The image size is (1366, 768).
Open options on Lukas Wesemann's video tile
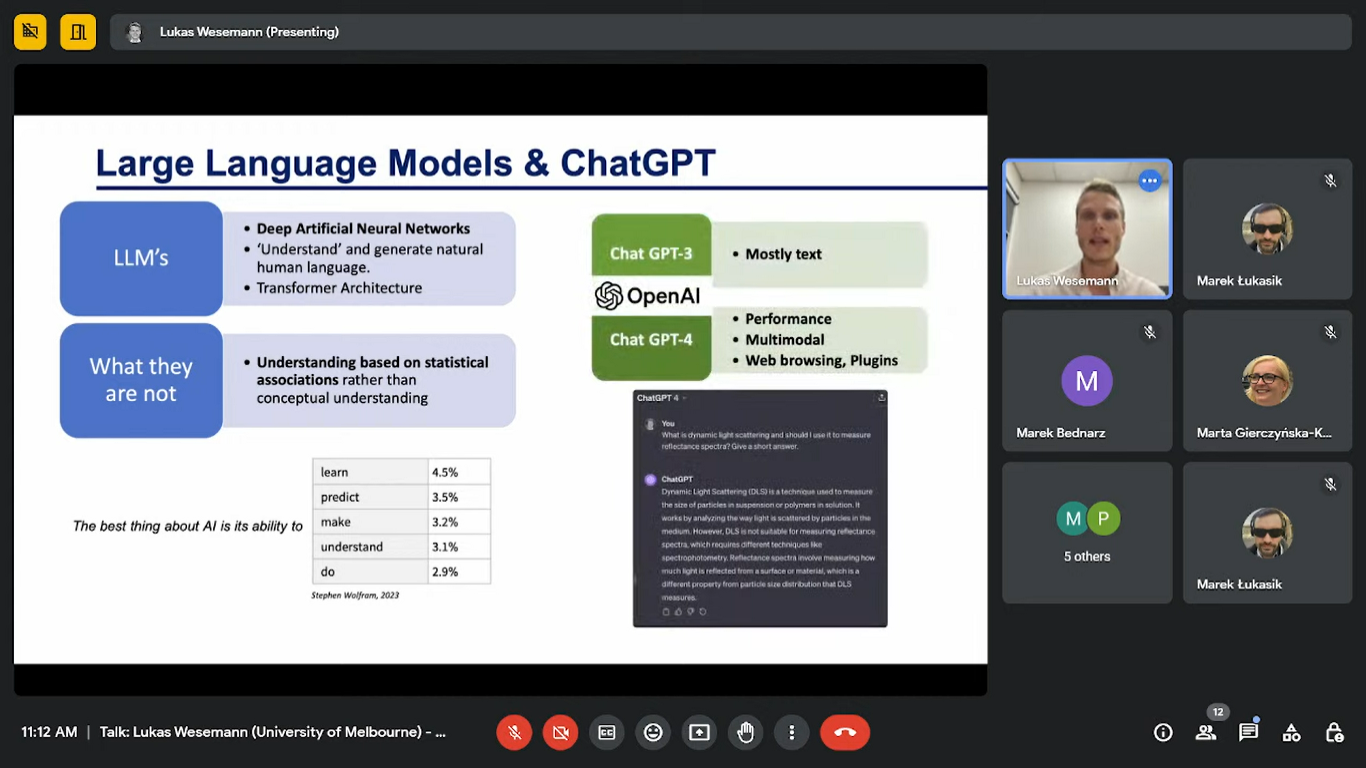tap(1149, 181)
